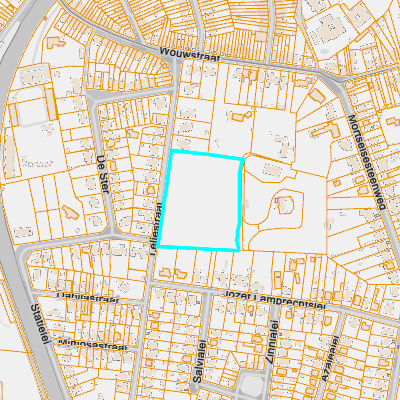Click the Azalealei street label

(330, 359)
